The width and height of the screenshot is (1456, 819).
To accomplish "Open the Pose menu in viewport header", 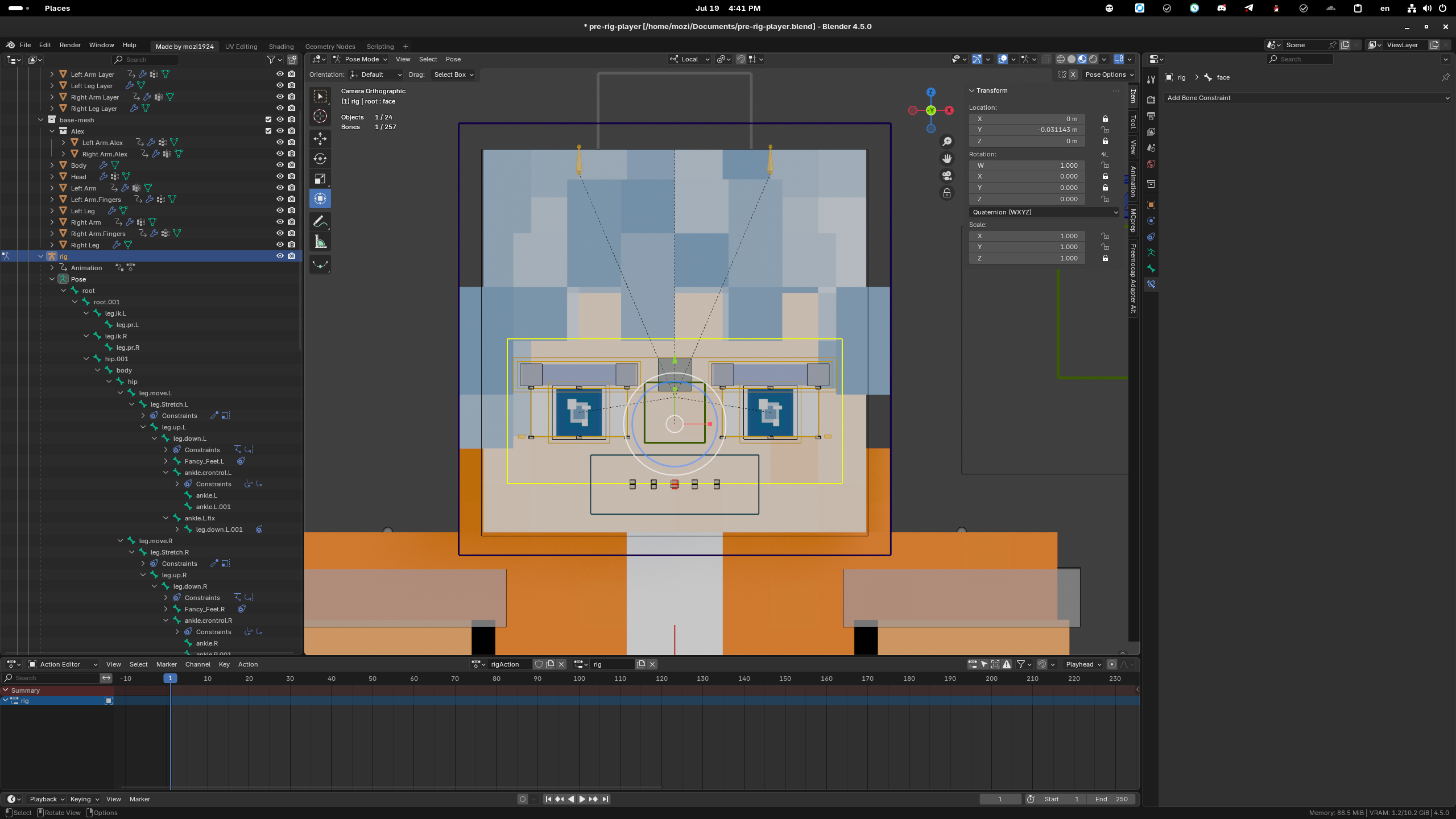I will pos(453,59).
